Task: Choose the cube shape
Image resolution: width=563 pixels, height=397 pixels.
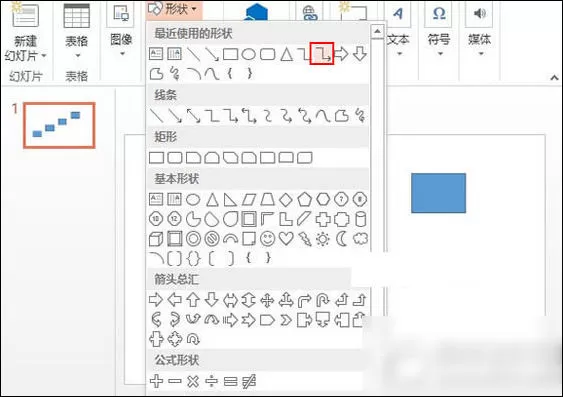Action: pyautogui.click(x=156, y=239)
